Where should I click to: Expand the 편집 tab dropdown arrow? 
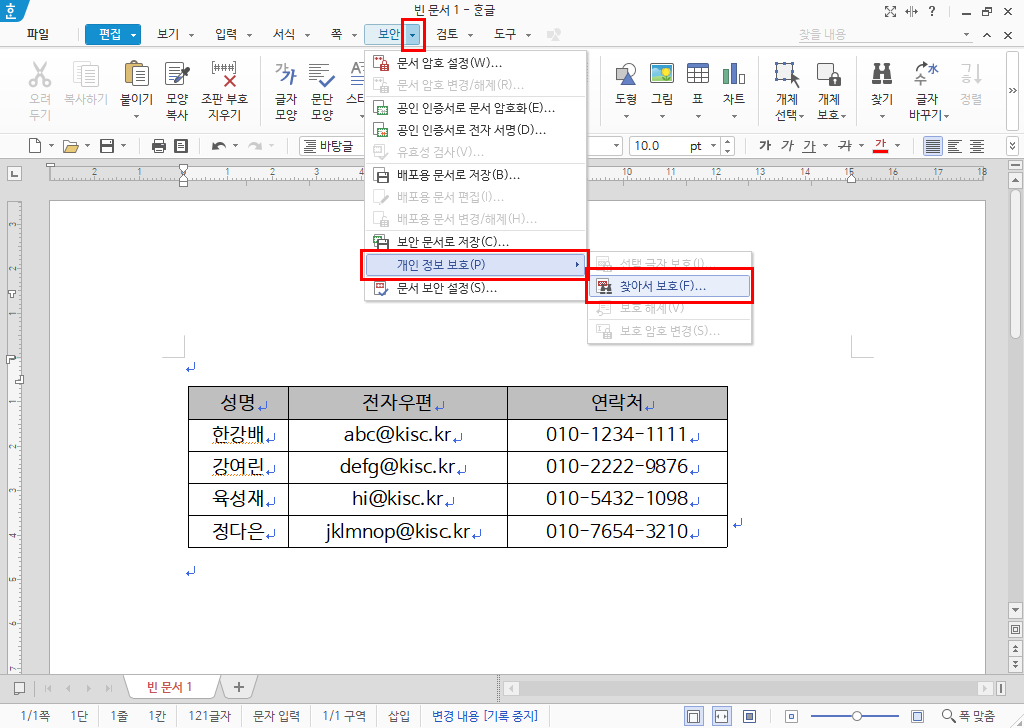click(133, 35)
